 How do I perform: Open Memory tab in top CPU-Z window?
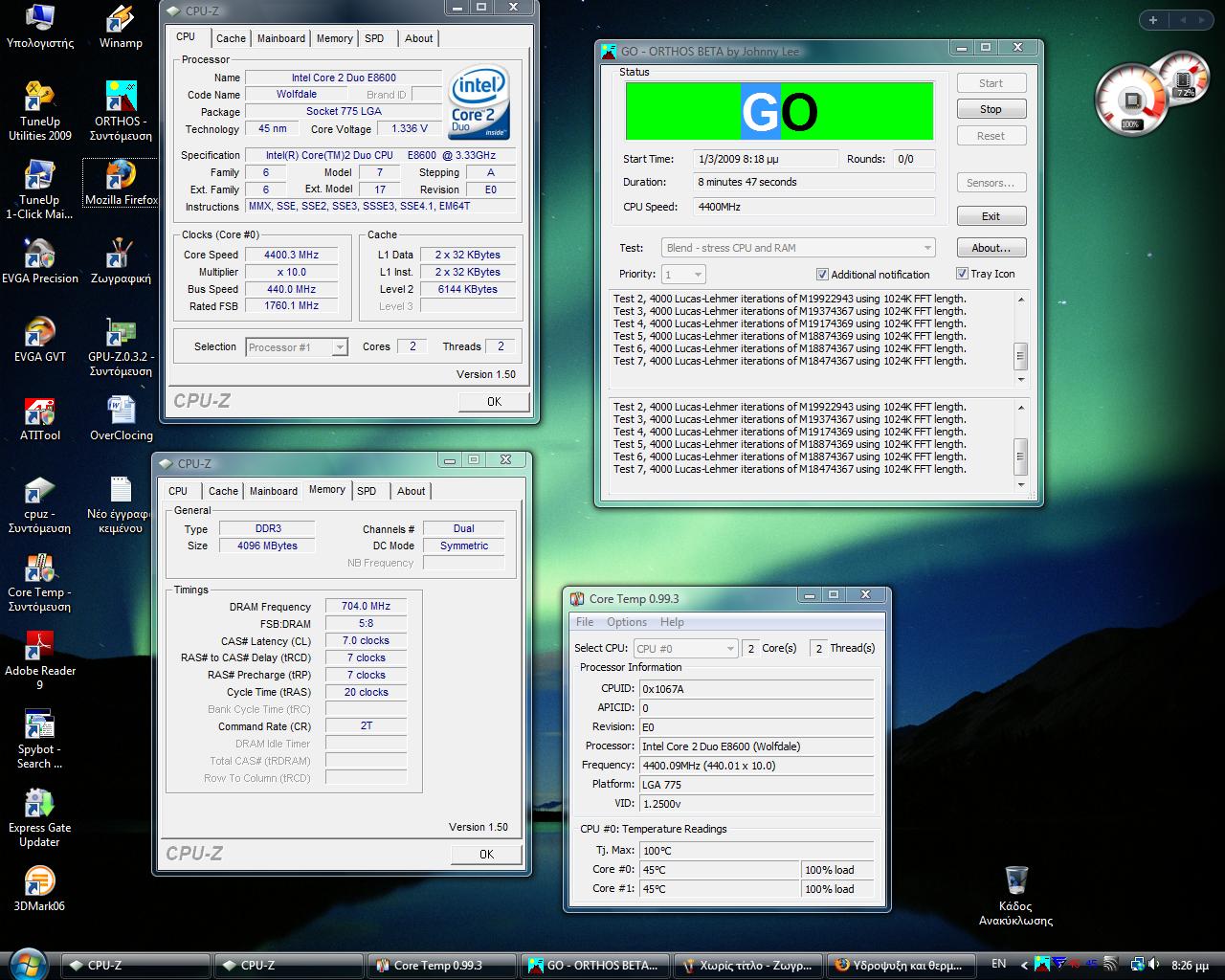tap(335, 38)
